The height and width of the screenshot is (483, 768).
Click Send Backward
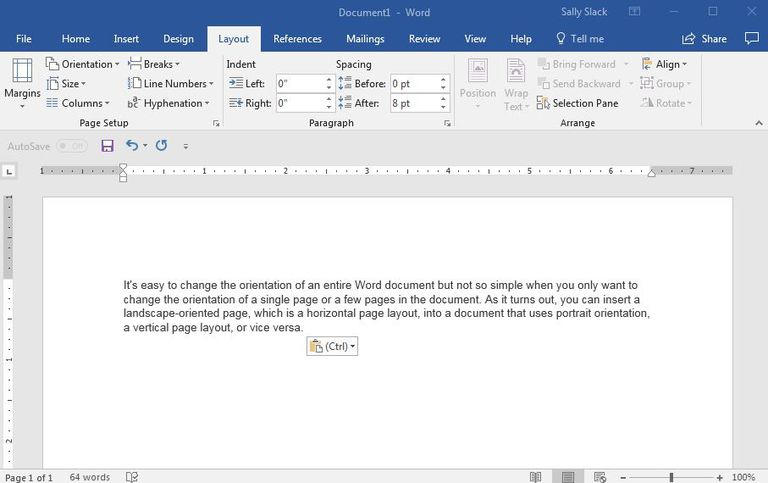pyautogui.click(x=579, y=84)
